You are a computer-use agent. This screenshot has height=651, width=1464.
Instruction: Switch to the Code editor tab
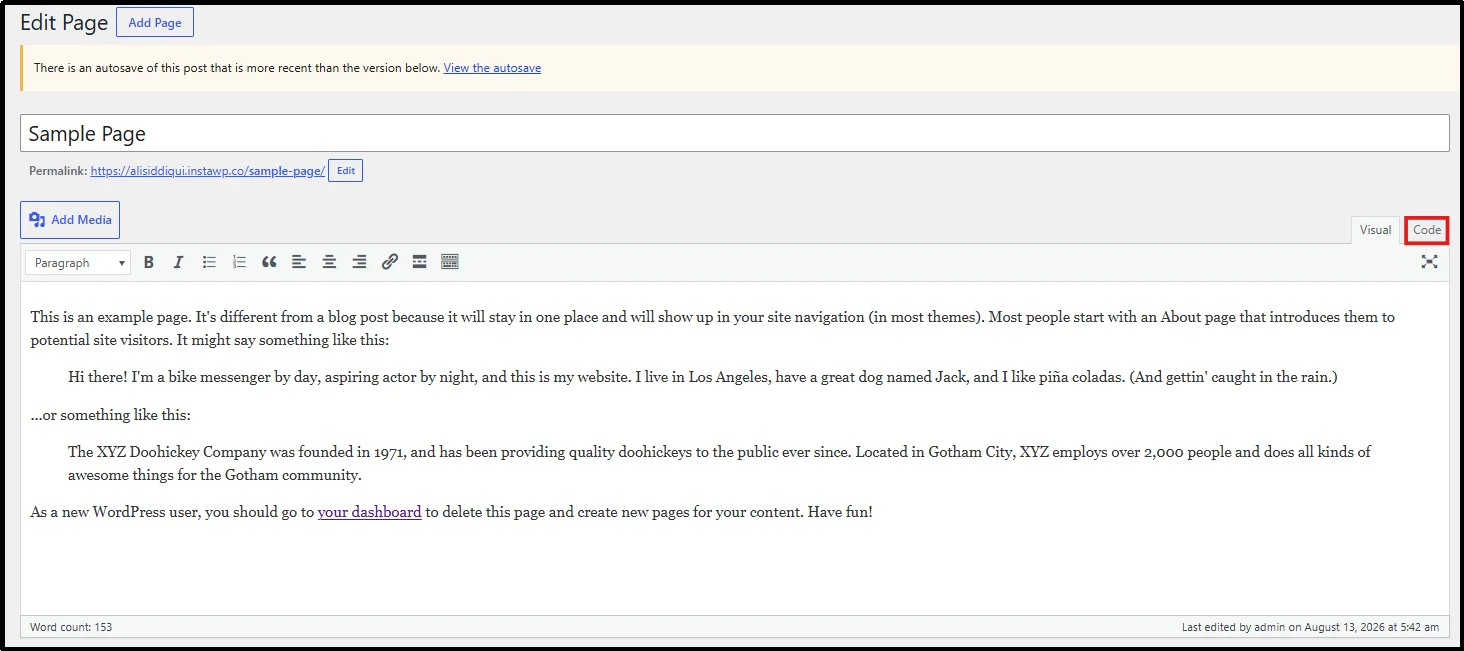tap(1427, 230)
